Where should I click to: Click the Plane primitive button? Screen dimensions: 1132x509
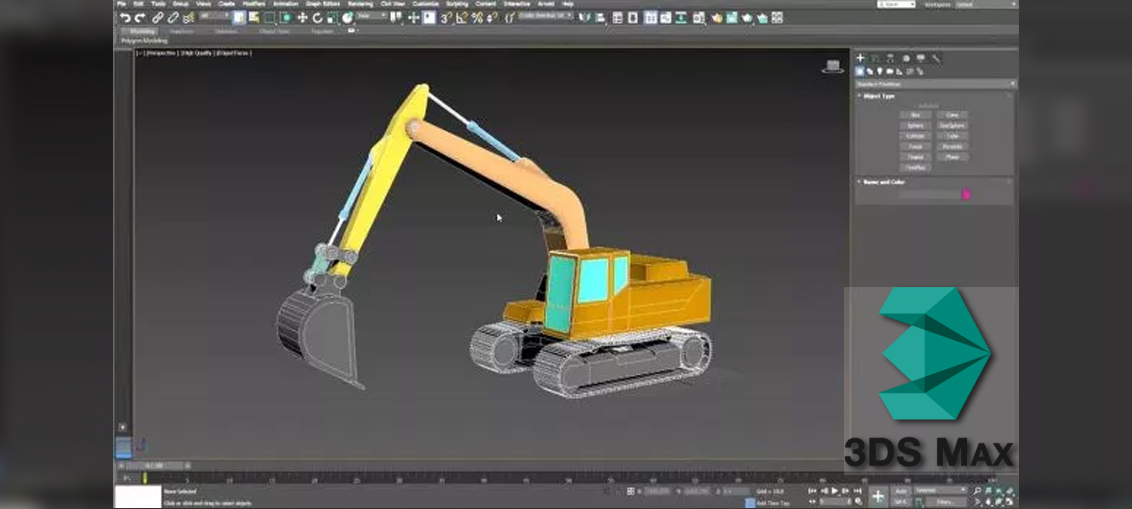click(952, 157)
